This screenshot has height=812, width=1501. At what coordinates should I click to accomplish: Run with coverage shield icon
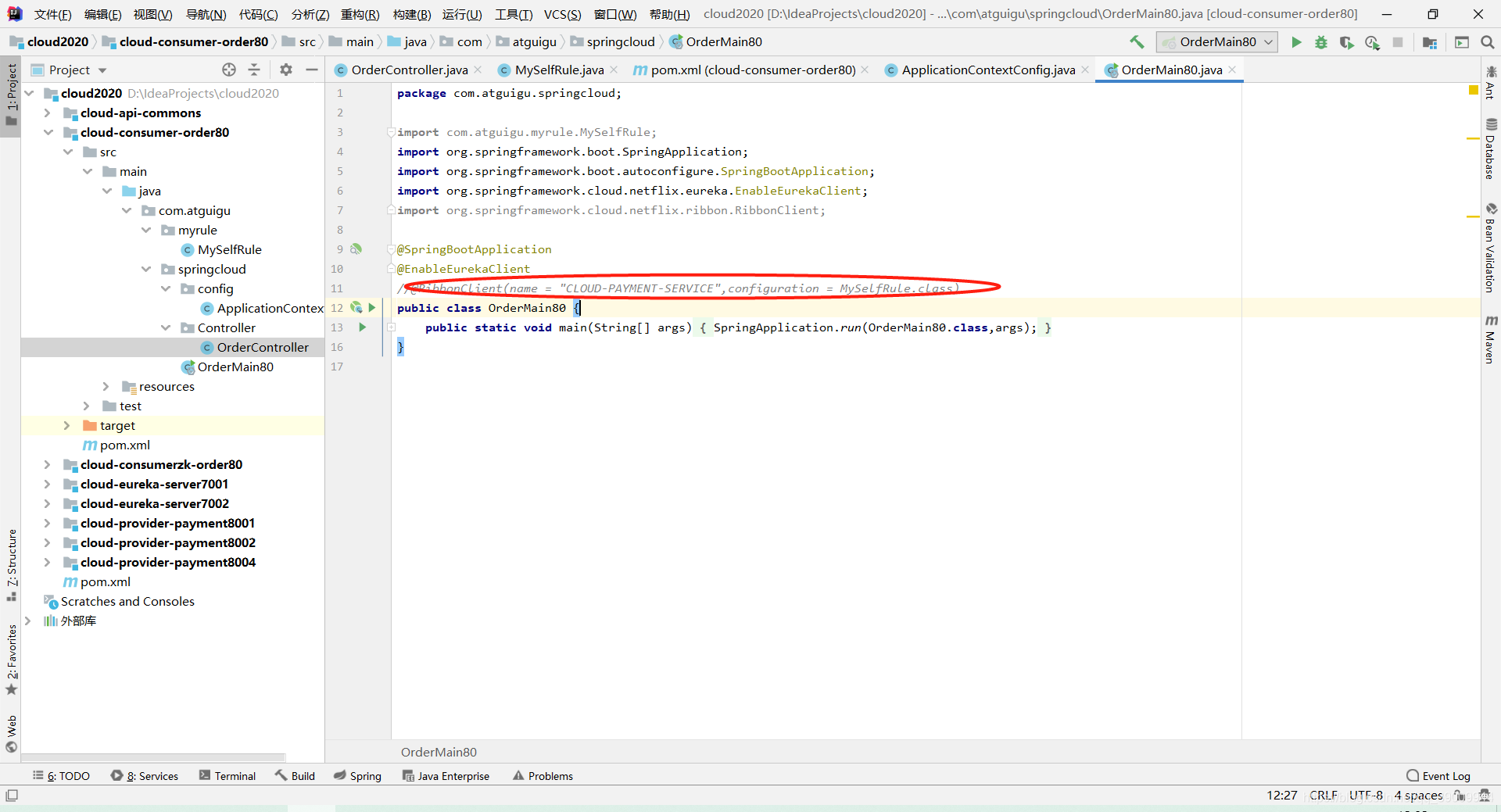tap(1346, 42)
